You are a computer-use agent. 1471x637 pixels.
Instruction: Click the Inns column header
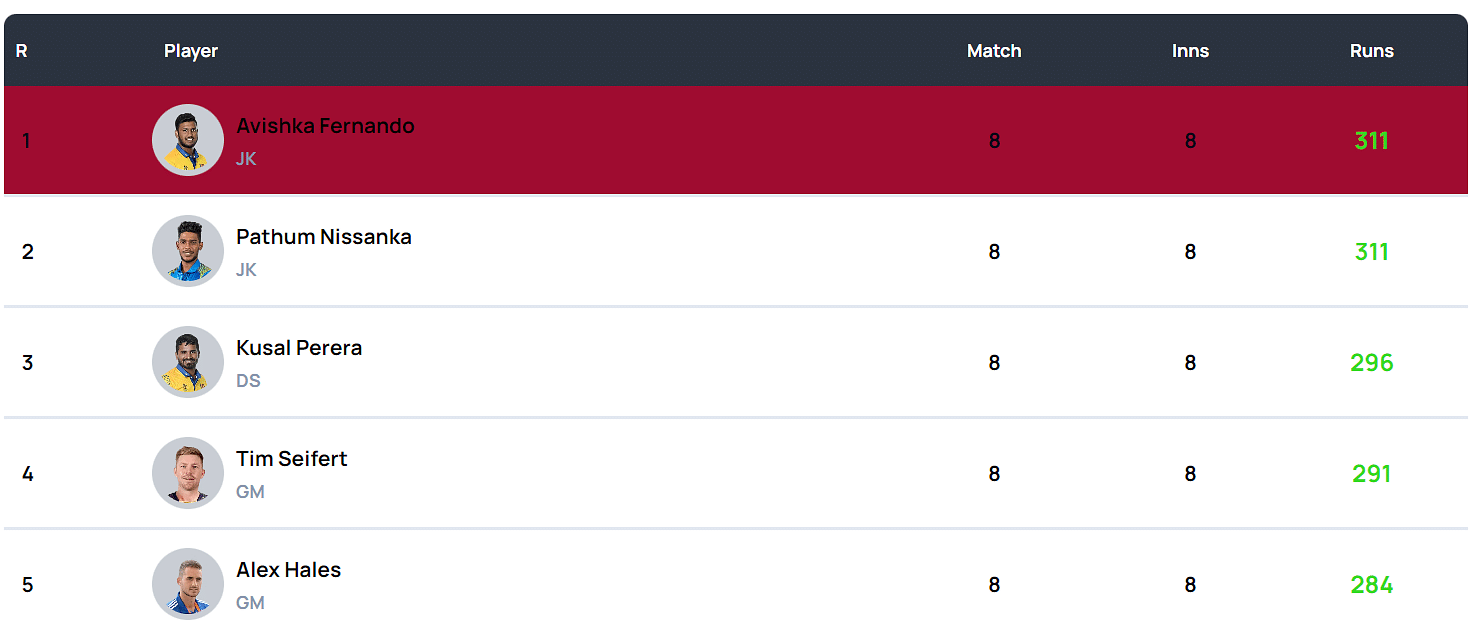coord(1190,51)
